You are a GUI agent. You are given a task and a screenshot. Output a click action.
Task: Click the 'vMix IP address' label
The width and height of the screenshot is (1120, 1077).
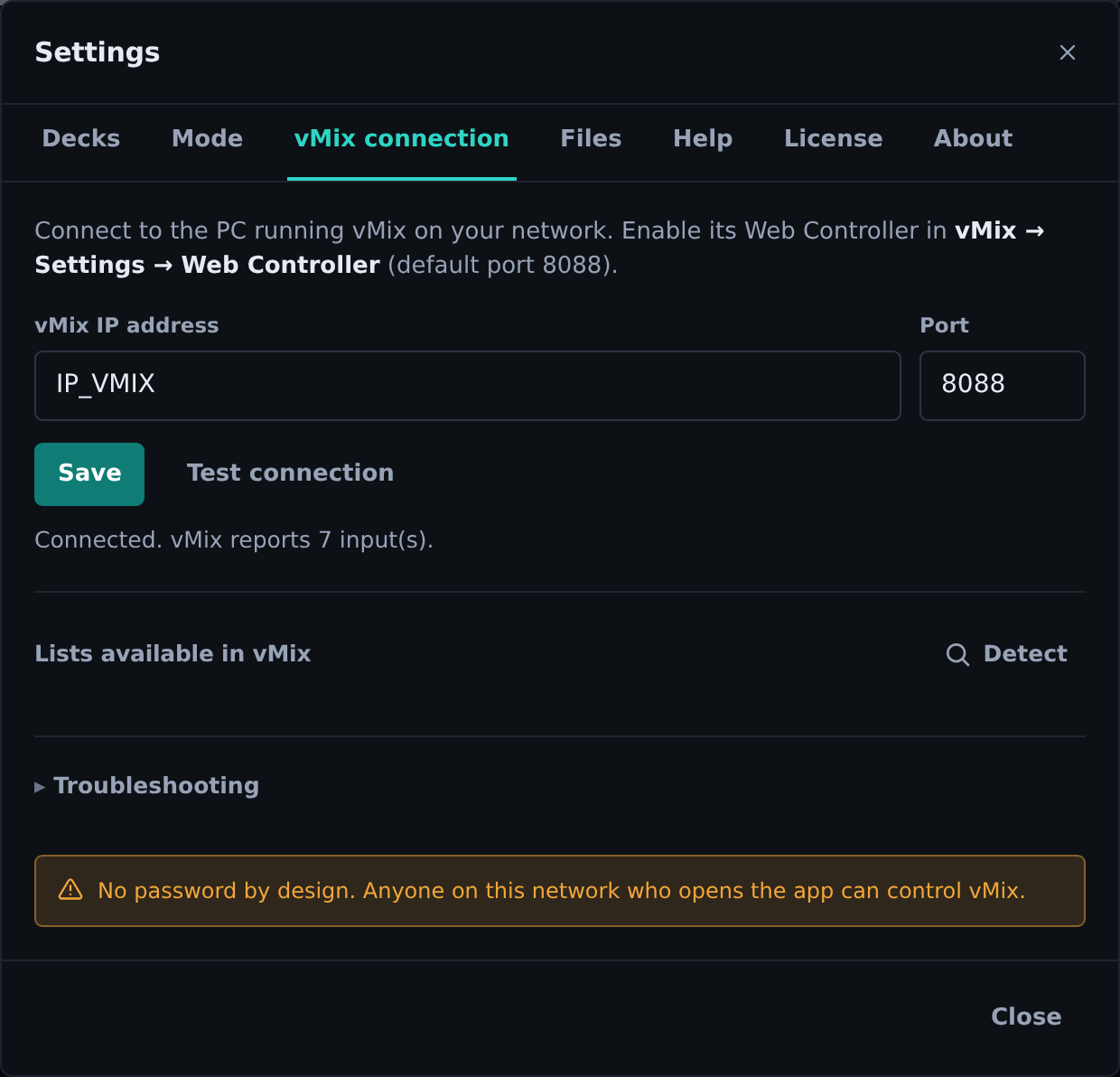coord(126,325)
